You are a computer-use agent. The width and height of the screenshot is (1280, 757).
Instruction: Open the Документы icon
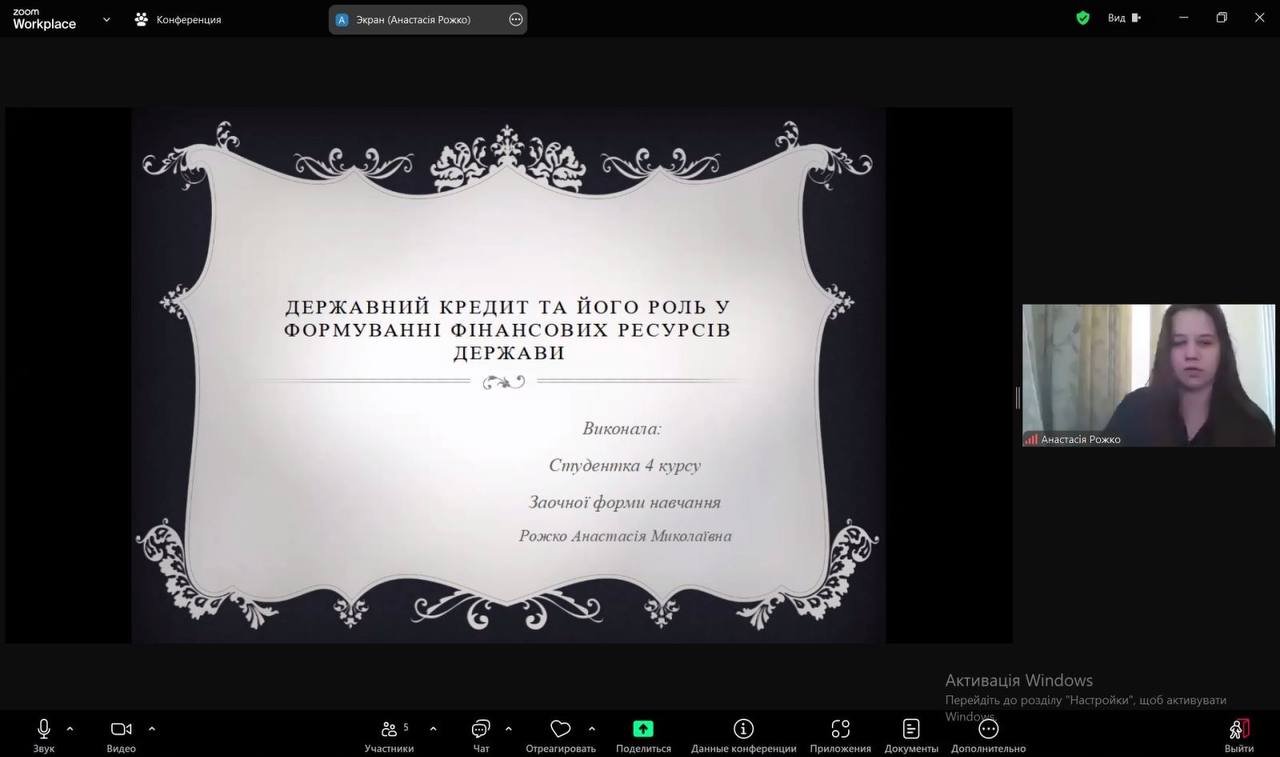[x=911, y=730]
